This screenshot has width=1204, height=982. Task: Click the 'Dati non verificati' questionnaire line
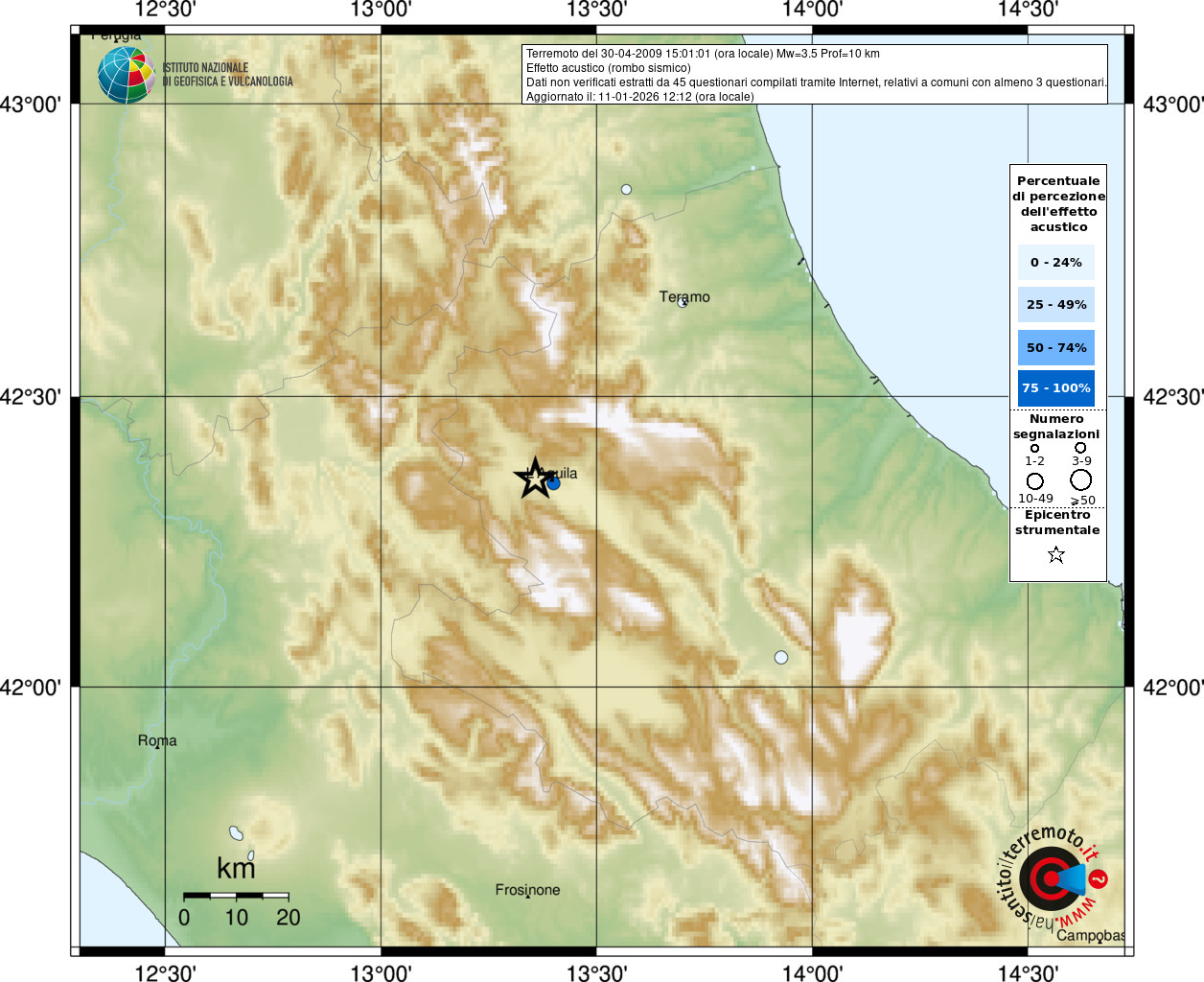(816, 82)
